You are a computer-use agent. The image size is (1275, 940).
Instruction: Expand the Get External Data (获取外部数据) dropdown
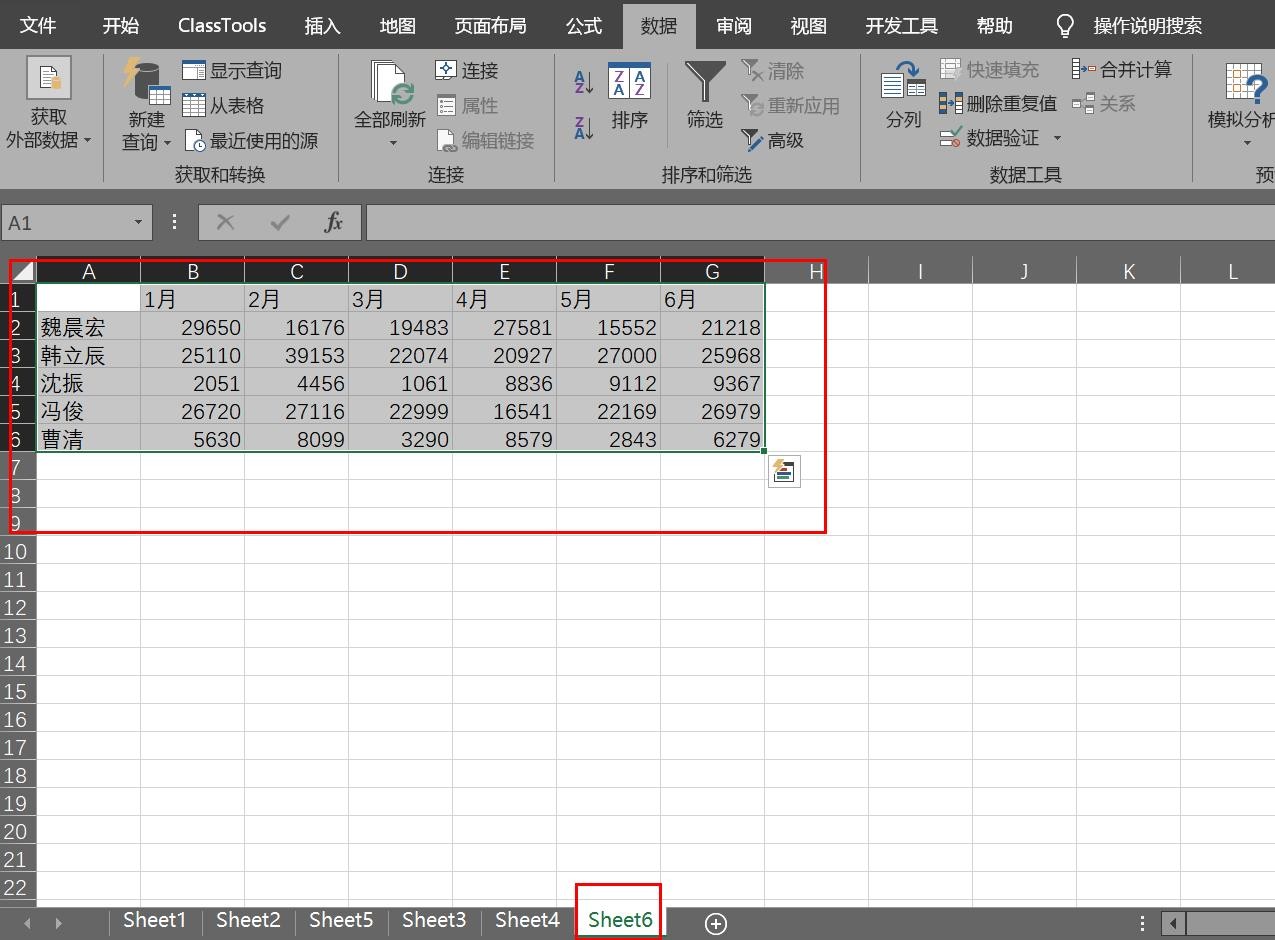tap(48, 130)
